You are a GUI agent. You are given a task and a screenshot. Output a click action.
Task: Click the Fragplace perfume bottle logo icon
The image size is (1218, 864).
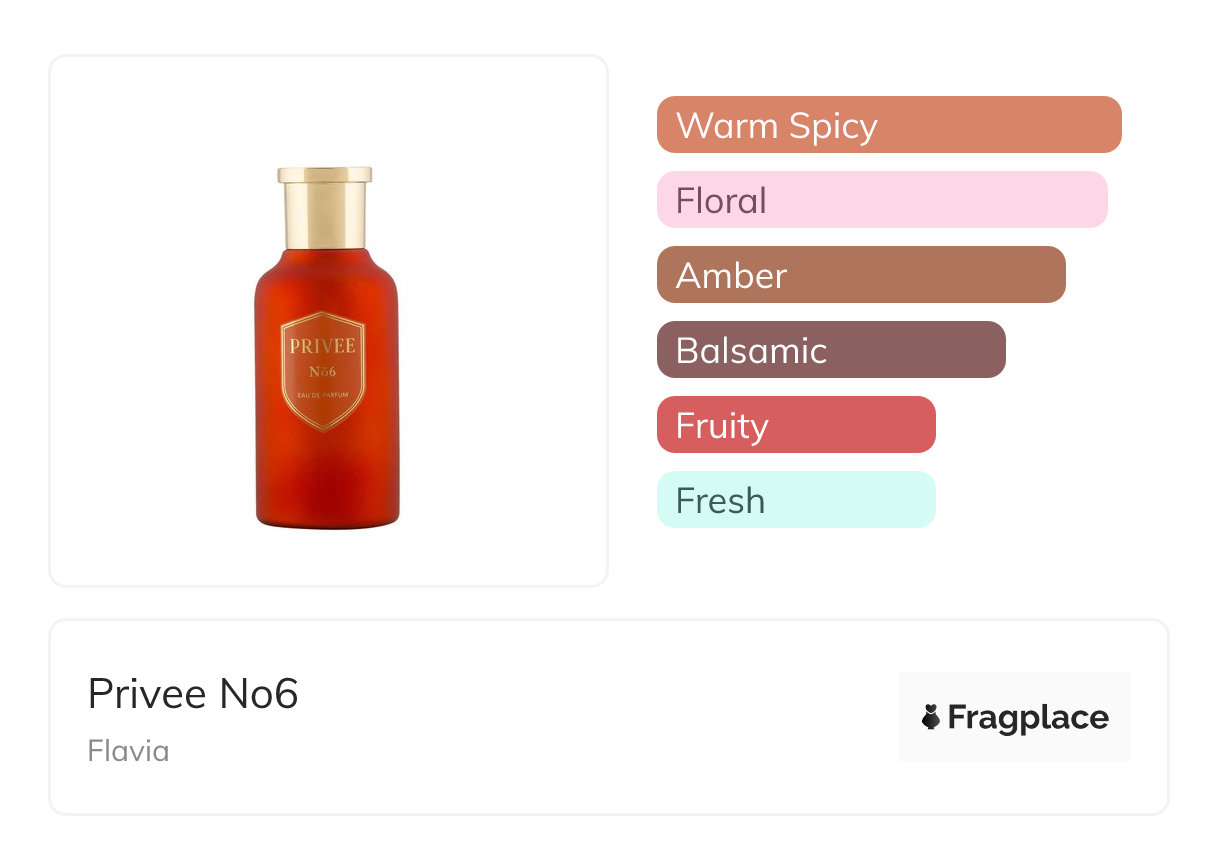click(x=931, y=717)
